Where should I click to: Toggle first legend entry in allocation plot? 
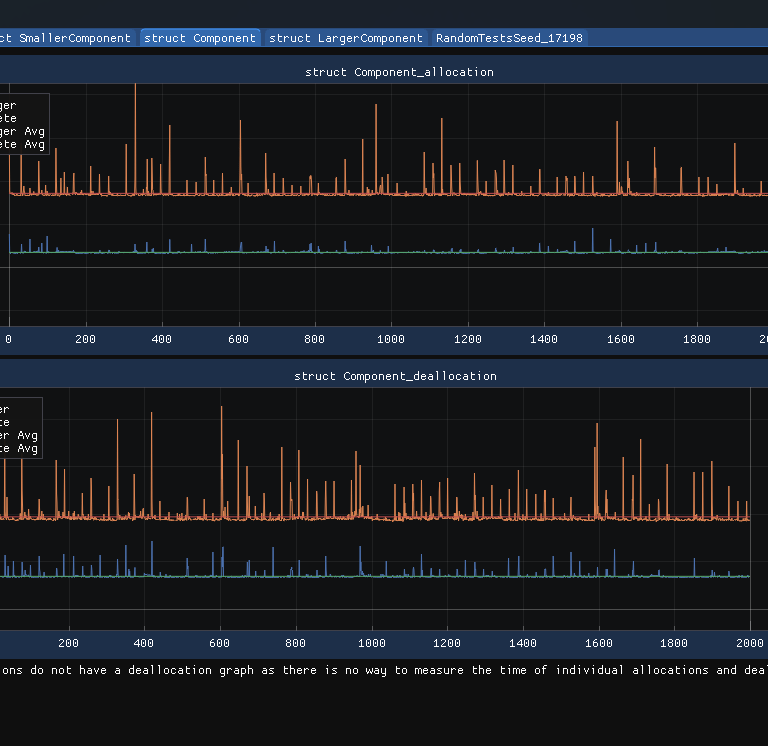8,105
